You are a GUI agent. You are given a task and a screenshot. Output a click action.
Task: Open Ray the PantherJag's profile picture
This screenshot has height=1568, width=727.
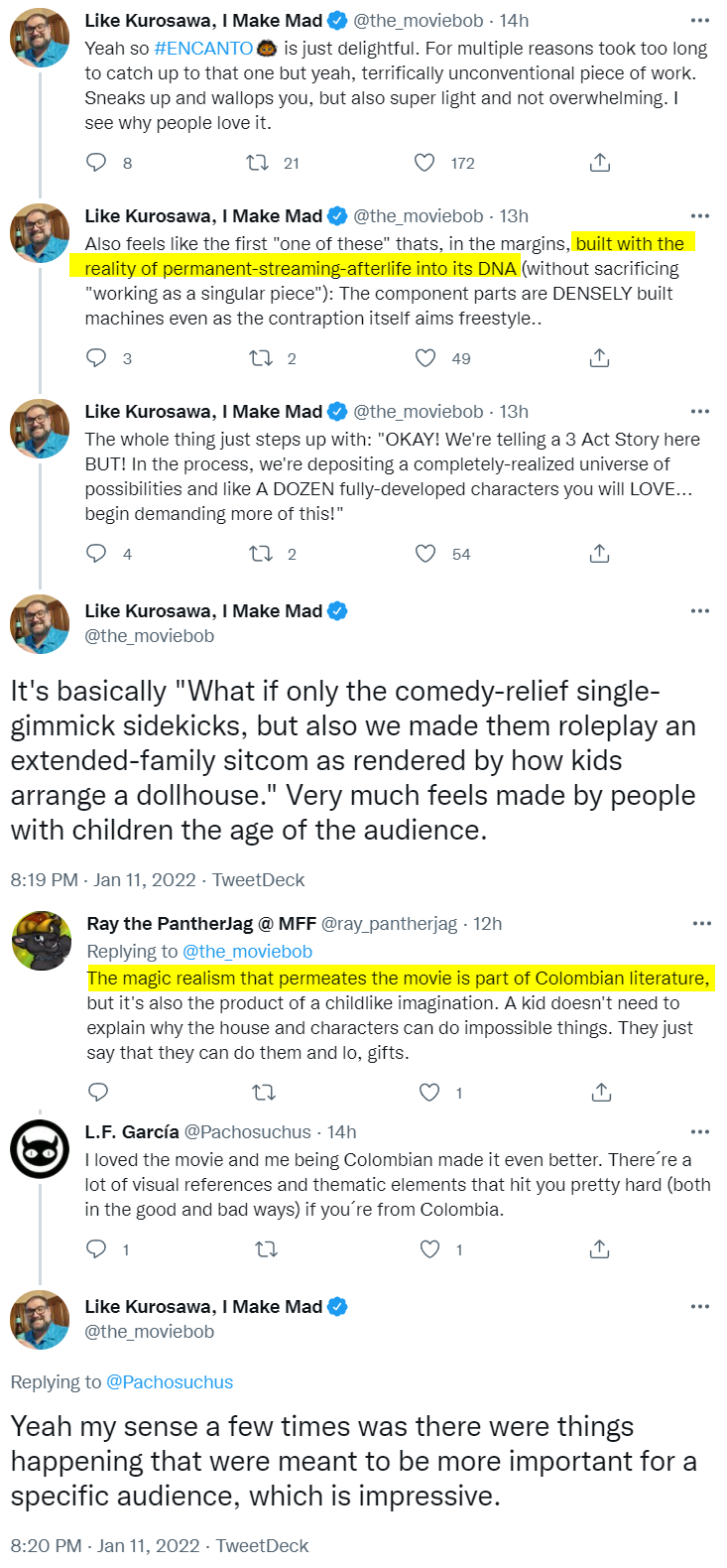(42, 942)
